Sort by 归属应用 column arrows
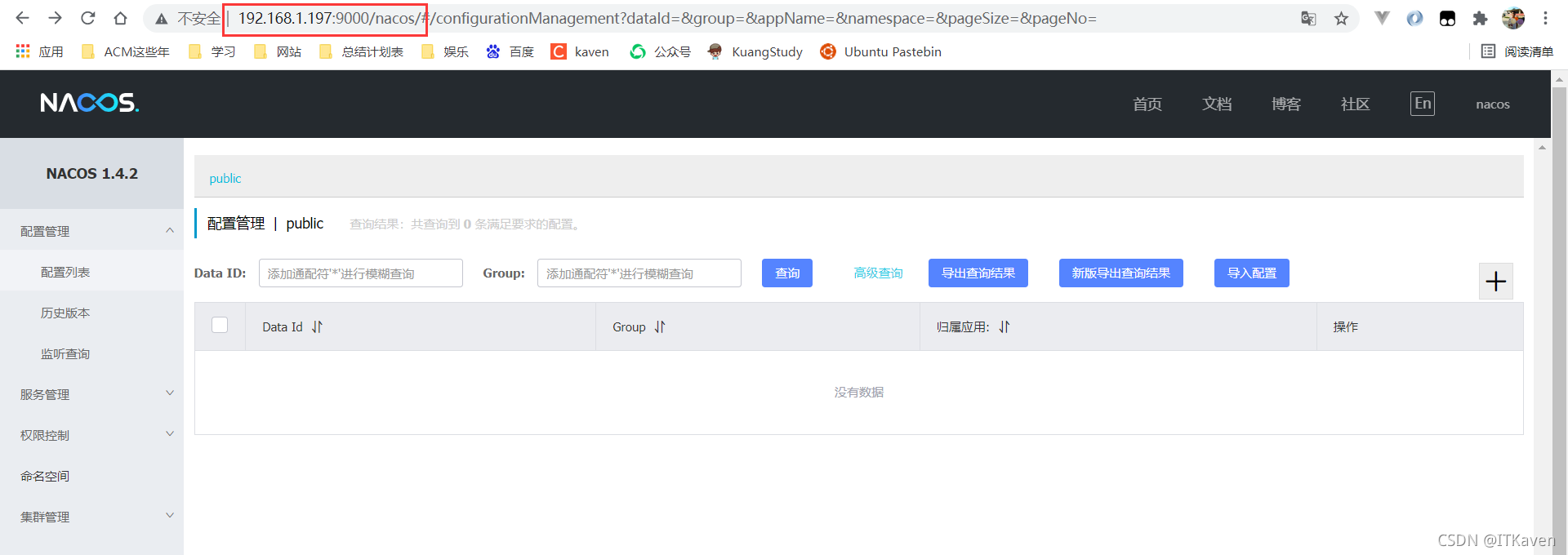 (x=1004, y=326)
